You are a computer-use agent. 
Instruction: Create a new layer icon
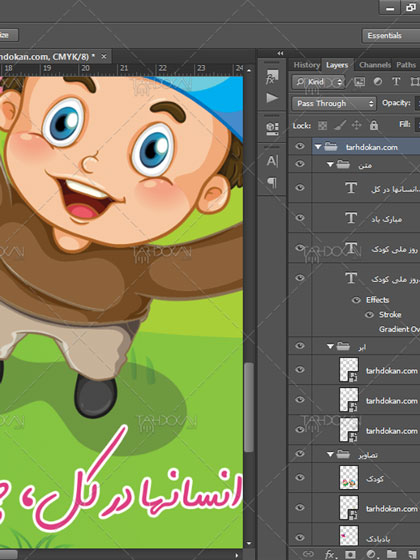(411, 554)
